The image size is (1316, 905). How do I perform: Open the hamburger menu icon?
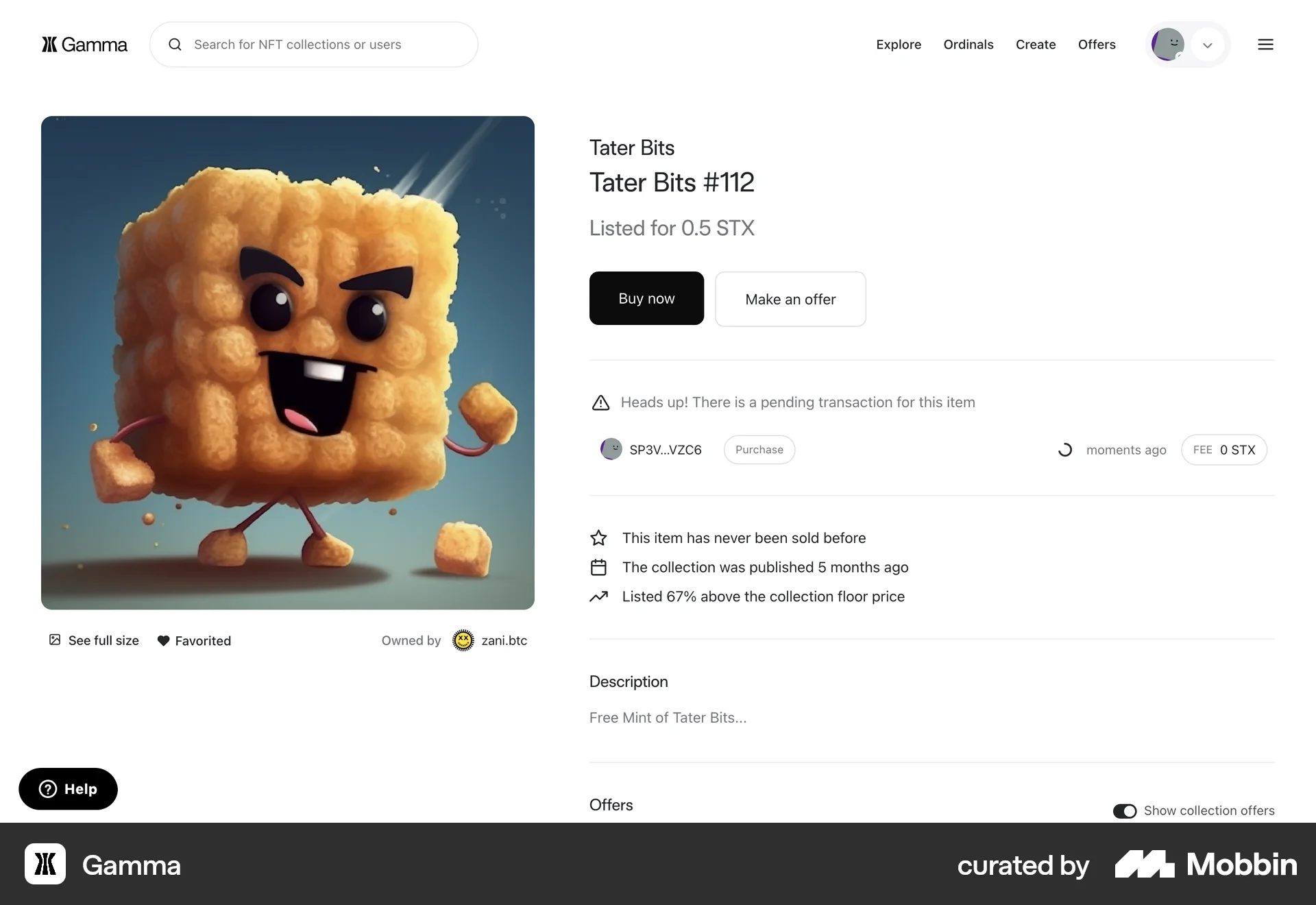(x=1265, y=45)
